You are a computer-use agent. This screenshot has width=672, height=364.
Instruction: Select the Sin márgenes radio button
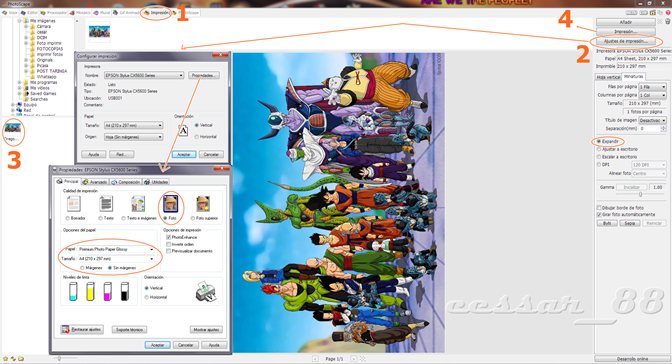[110, 268]
